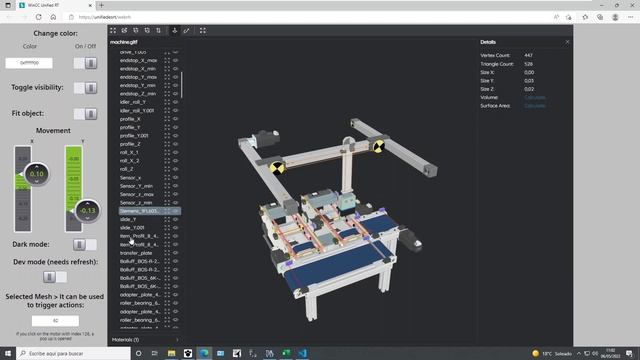Toggle visibility eye for endstop_Y_min

click(176, 85)
